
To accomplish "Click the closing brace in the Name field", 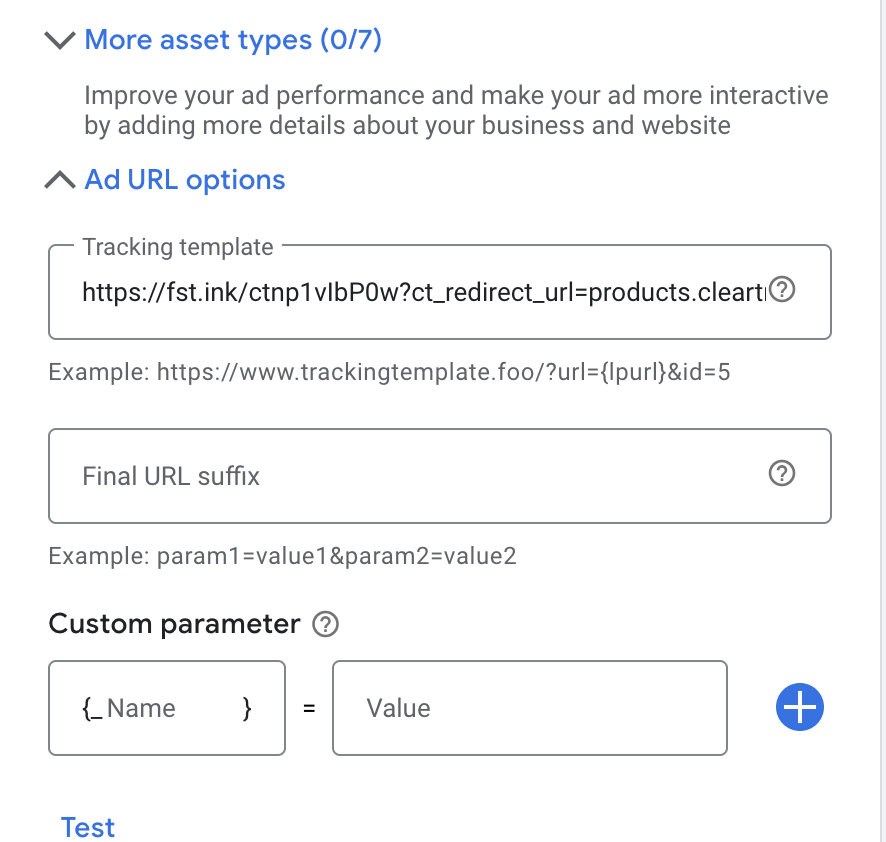I will point(247,708).
